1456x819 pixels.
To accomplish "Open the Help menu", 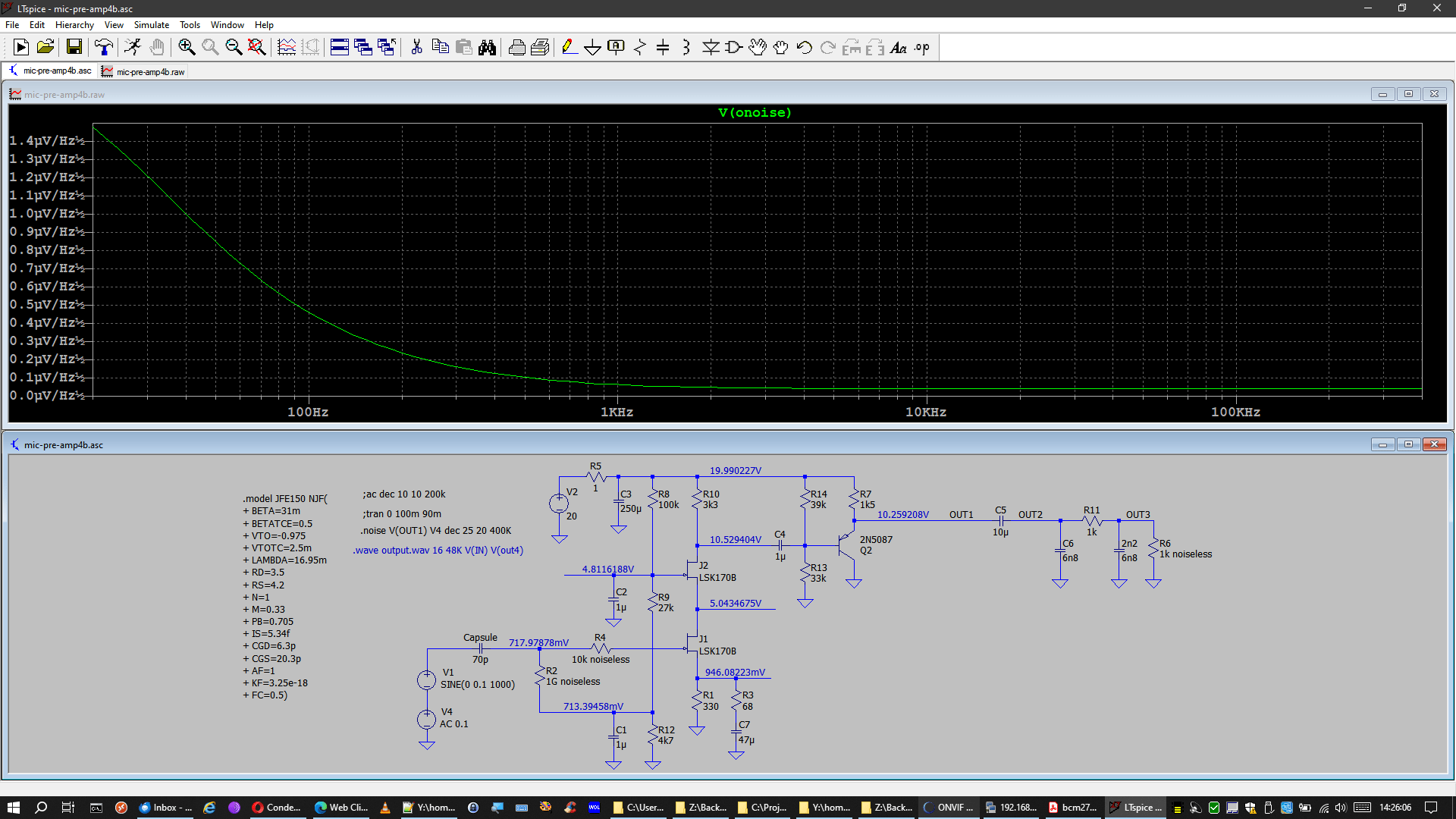I will click(x=264, y=24).
